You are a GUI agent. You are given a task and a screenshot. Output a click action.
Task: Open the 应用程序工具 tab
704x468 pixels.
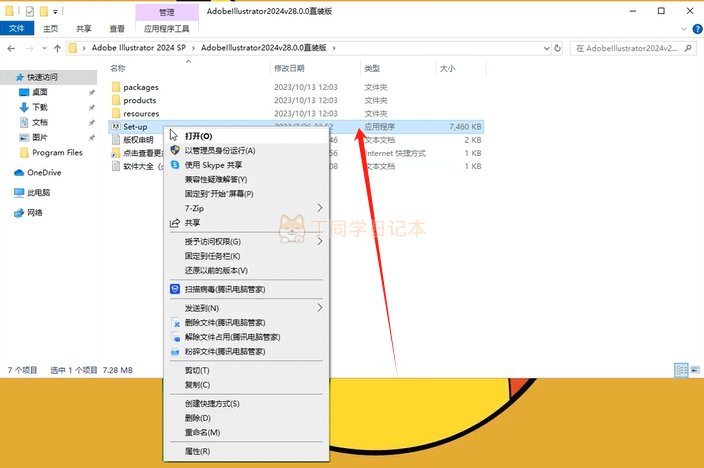pos(167,29)
